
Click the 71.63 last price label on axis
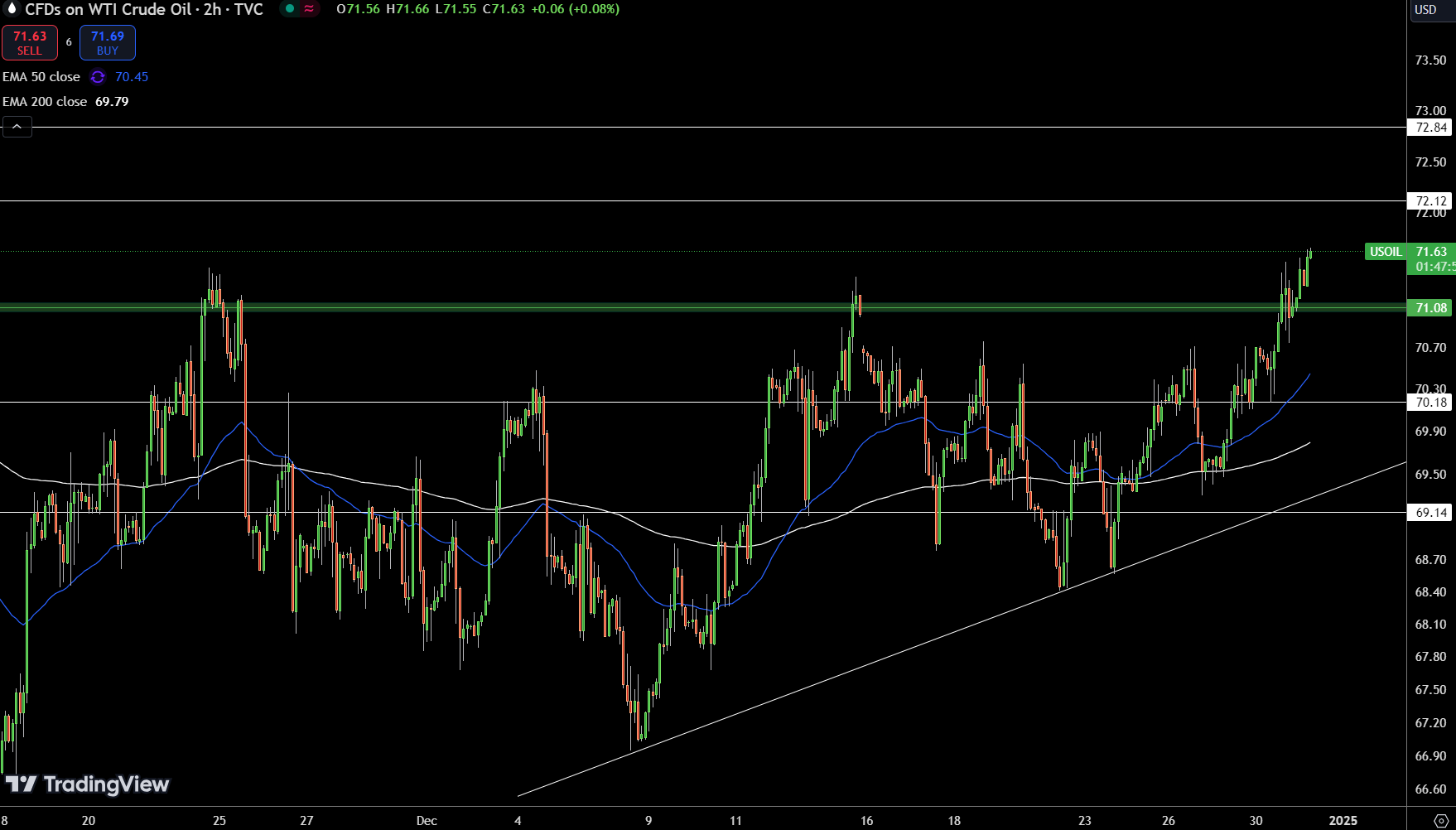[1431, 252]
